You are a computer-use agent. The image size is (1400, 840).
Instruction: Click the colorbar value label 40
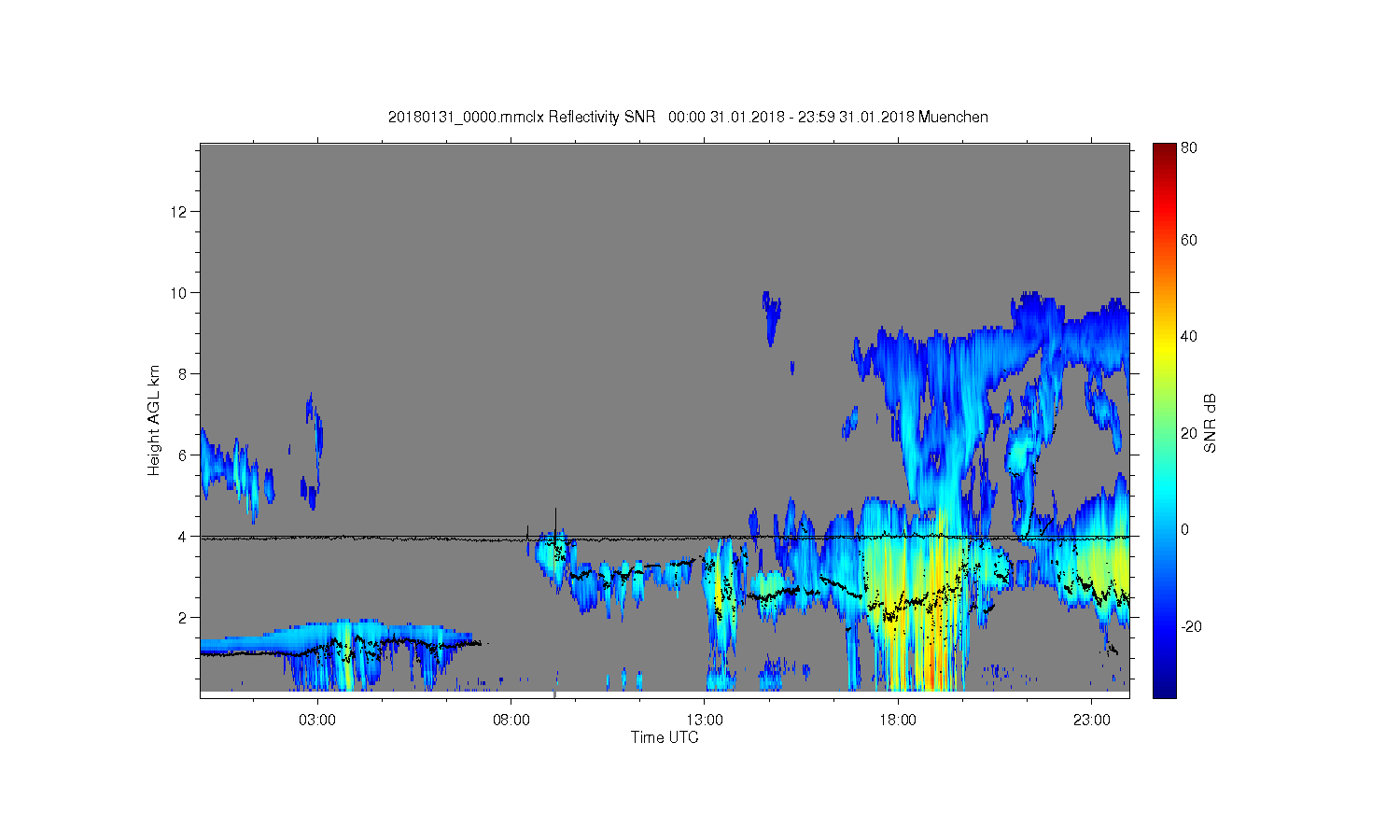pos(1189,336)
